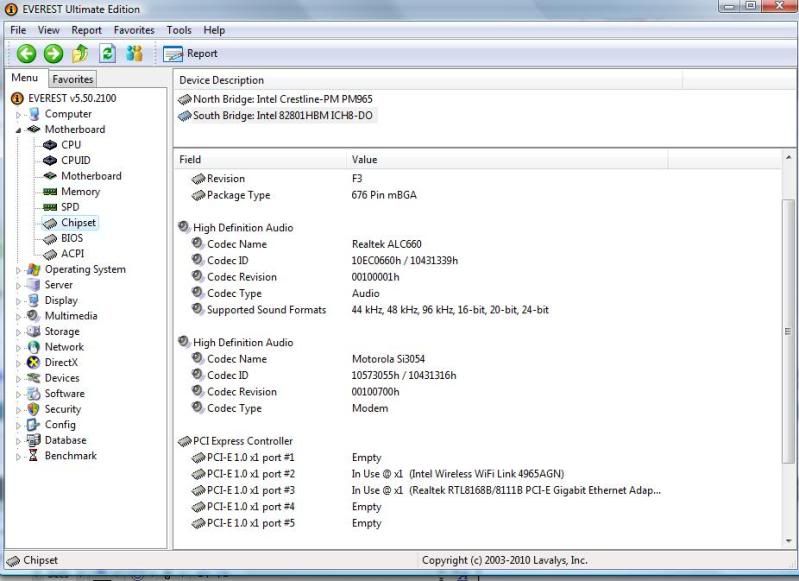Expand the Display tree node
The width and height of the screenshot is (799, 581).
[18, 301]
